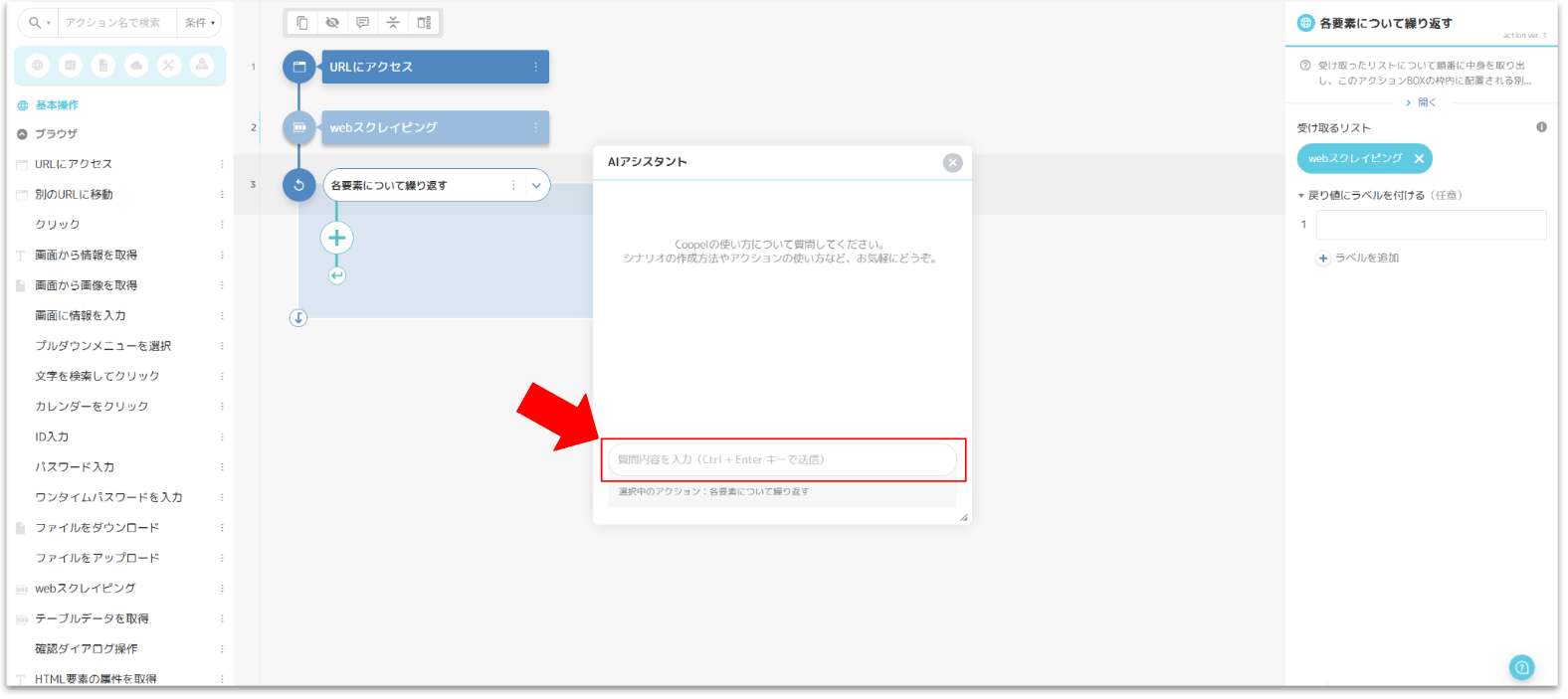Open kebab menu for 別のURLに移動 list item
Viewport: 1568px width, 699px height.
(x=222, y=195)
